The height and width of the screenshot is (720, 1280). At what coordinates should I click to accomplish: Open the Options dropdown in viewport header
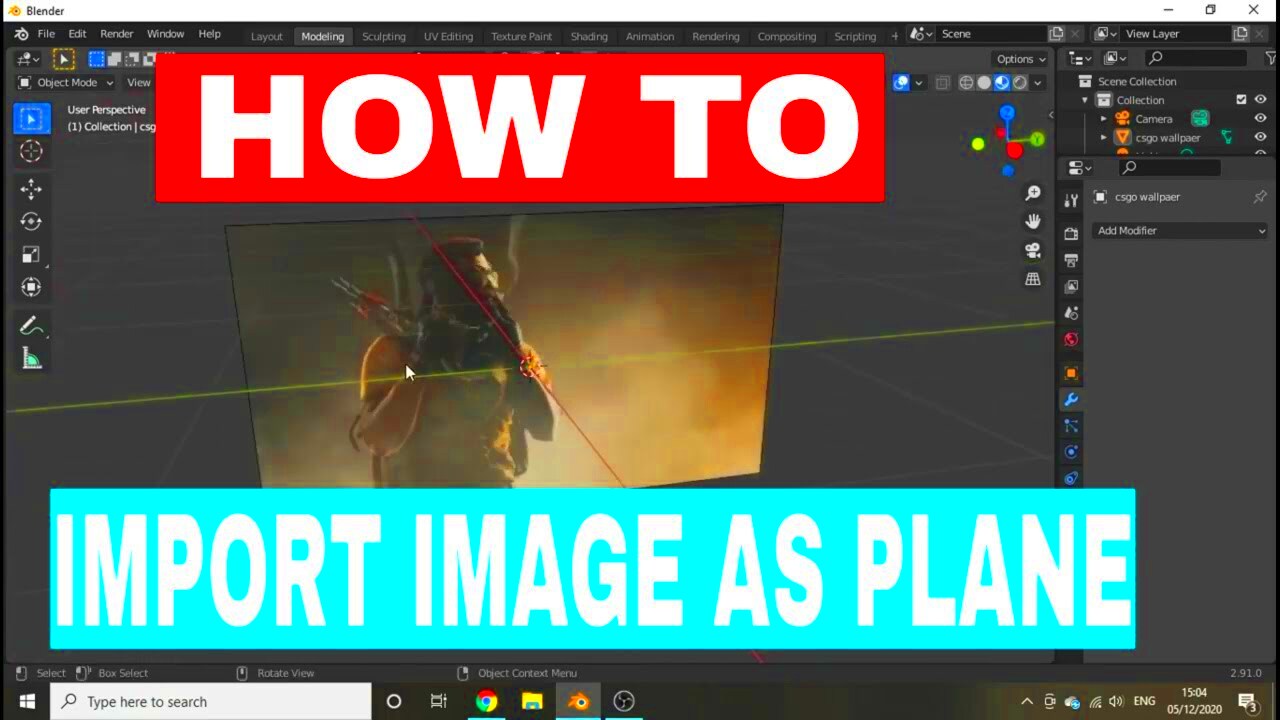1021,59
